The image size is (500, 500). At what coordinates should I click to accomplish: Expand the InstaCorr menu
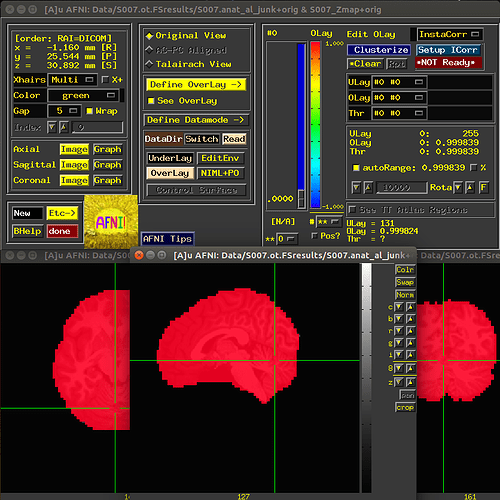(x=449, y=34)
